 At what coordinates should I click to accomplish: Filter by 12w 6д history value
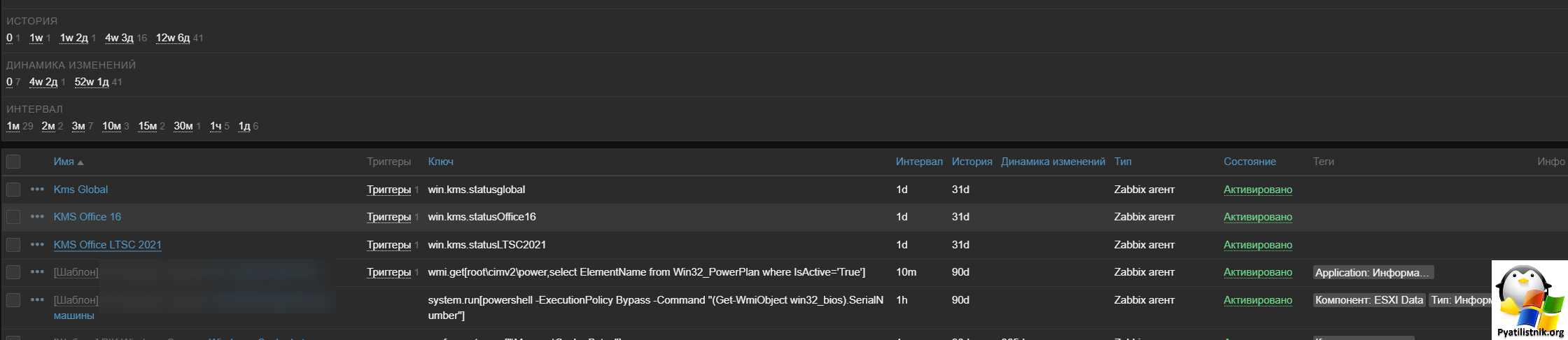172,38
